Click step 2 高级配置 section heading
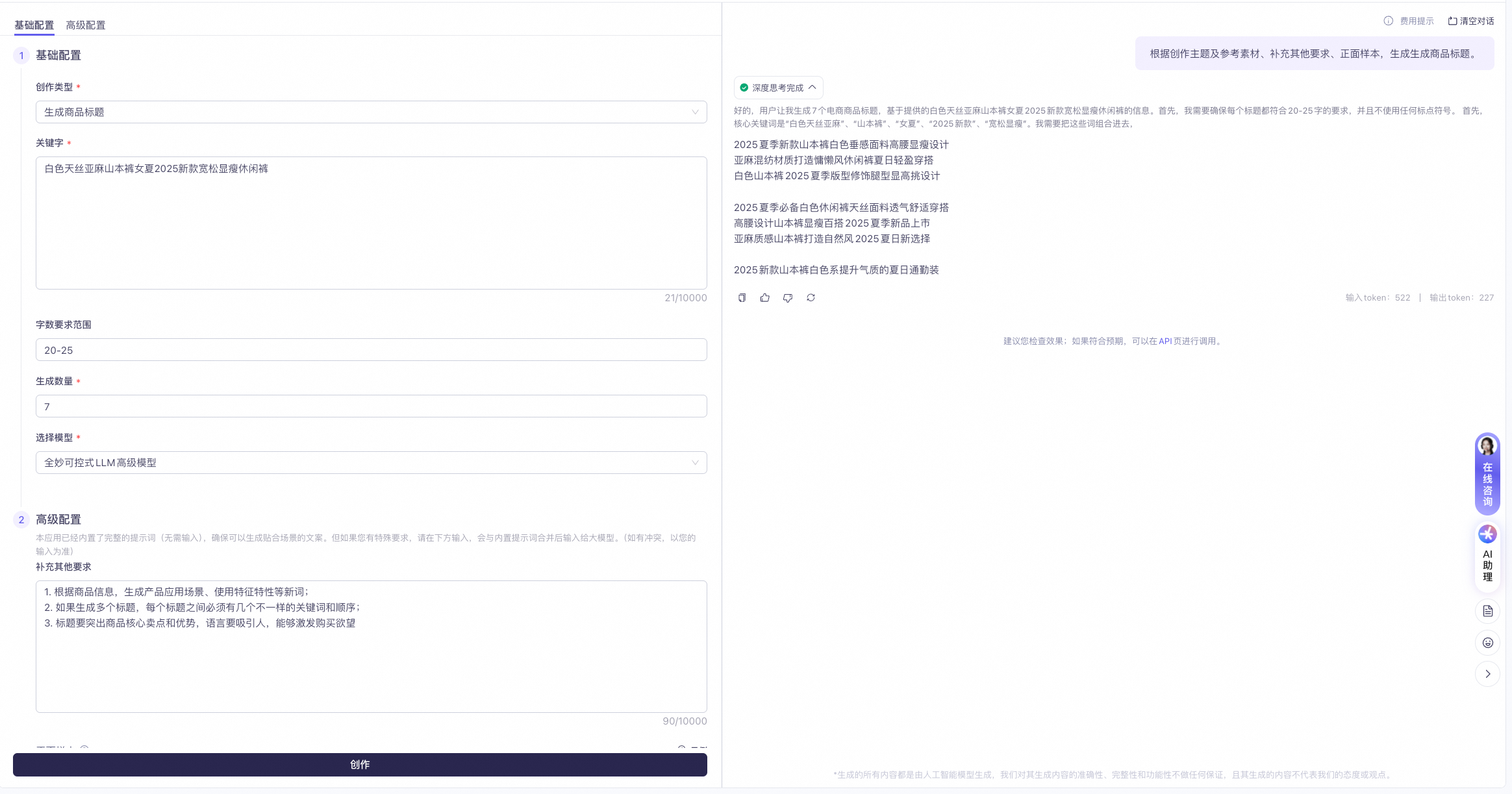The width and height of the screenshot is (1512, 794). 58,519
